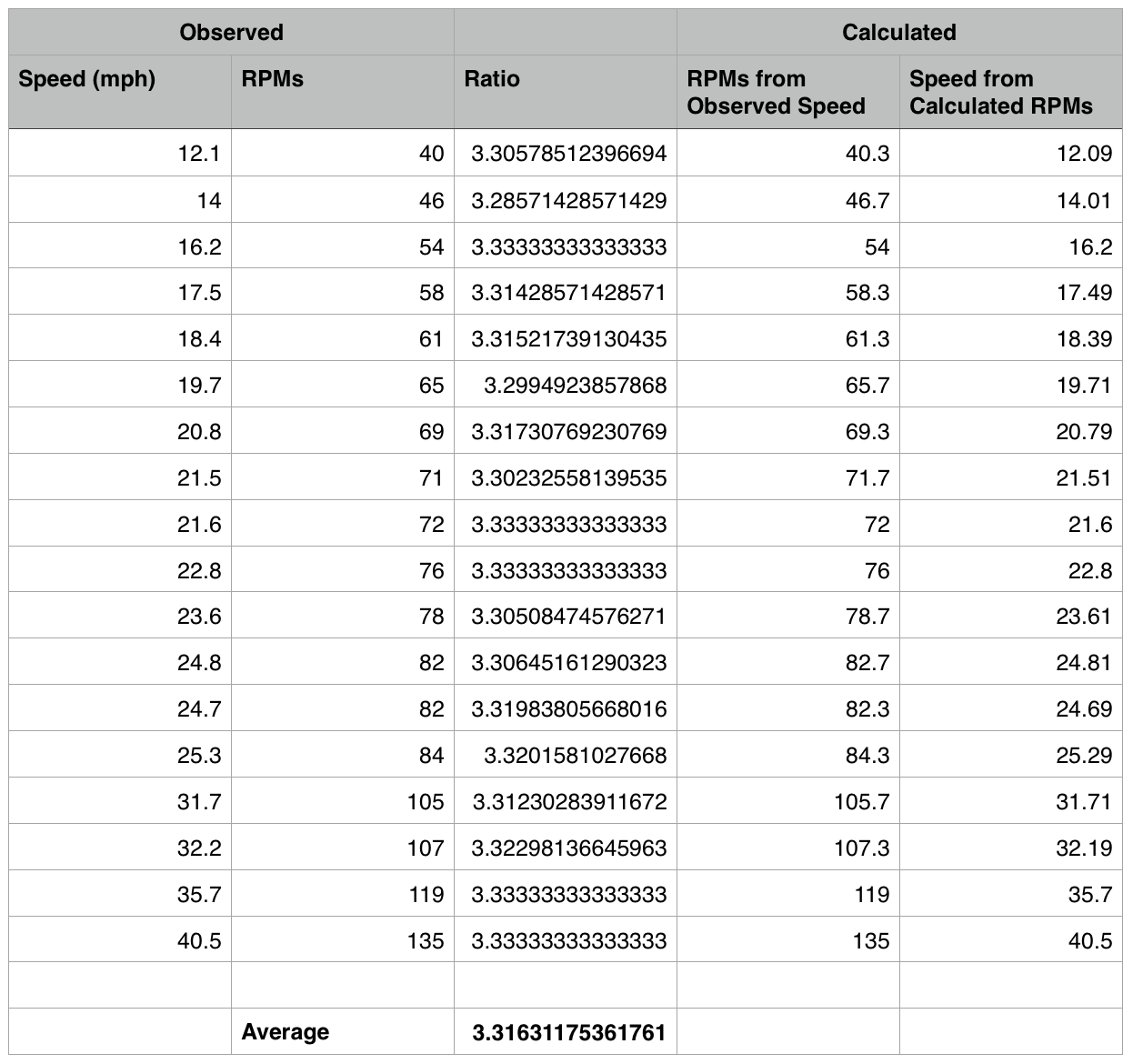Select the "Ratio" column header

click(492, 79)
